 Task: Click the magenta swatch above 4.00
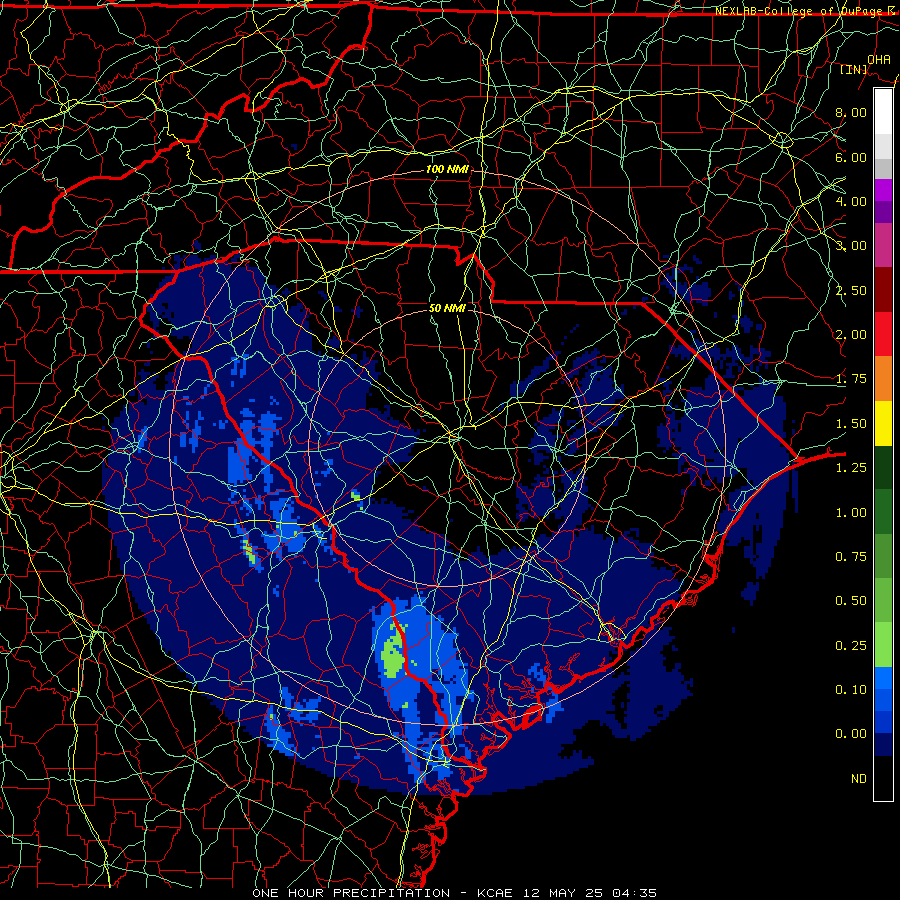(883, 190)
